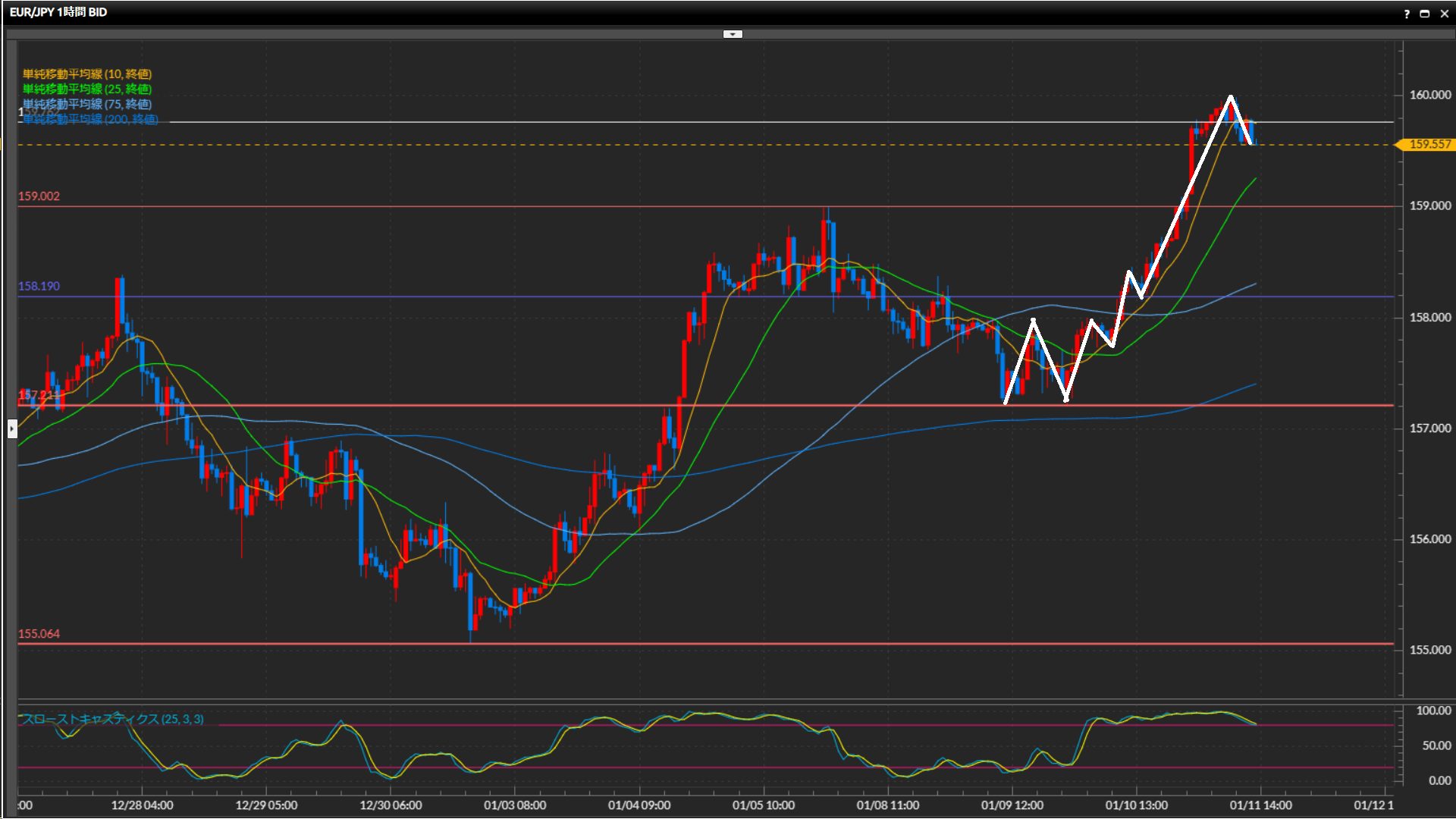
Task: Click the EUR/JPY 1時間 BID title
Action: [58, 12]
